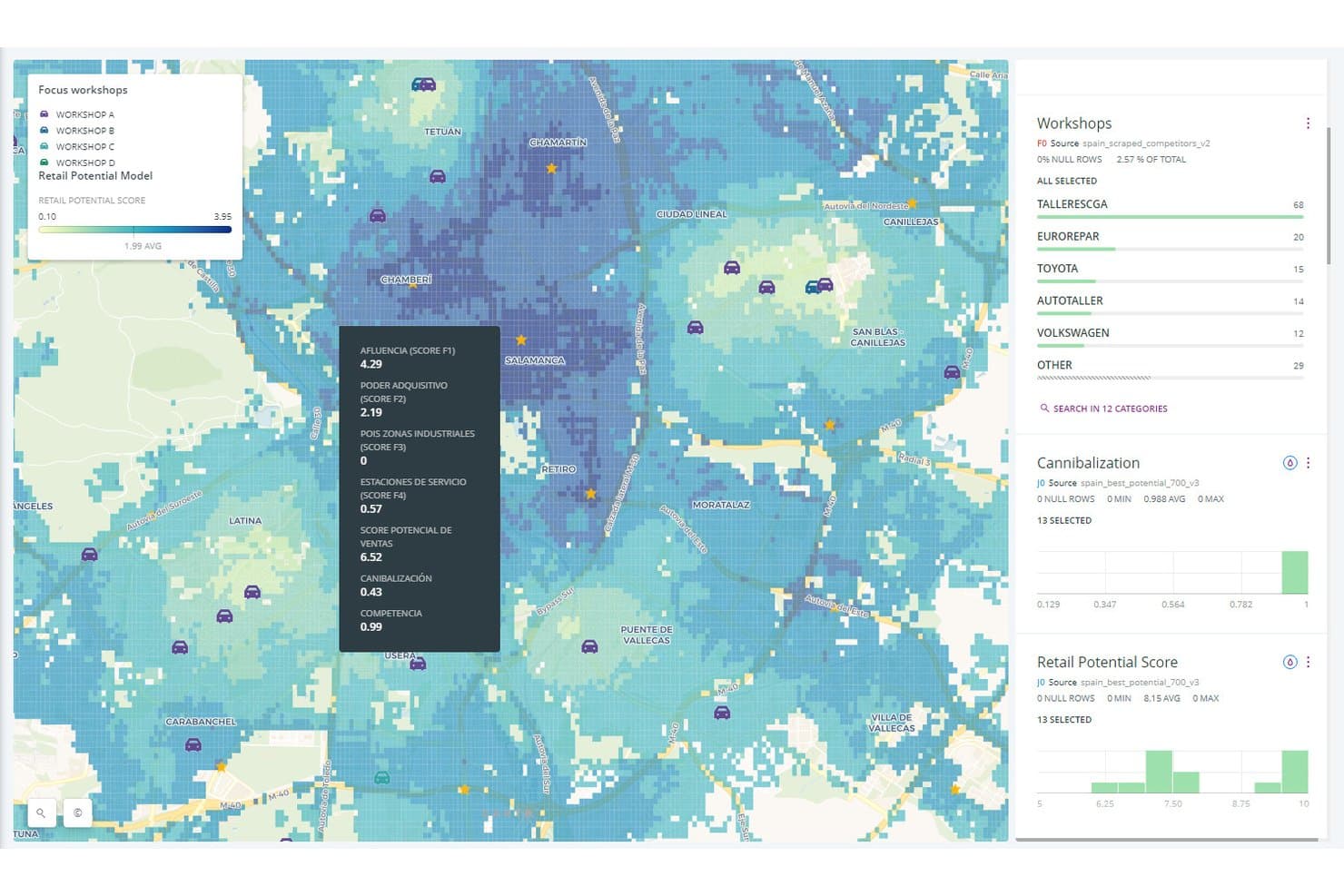Click the Retail Potential Score legend gradient bar

pos(134,230)
